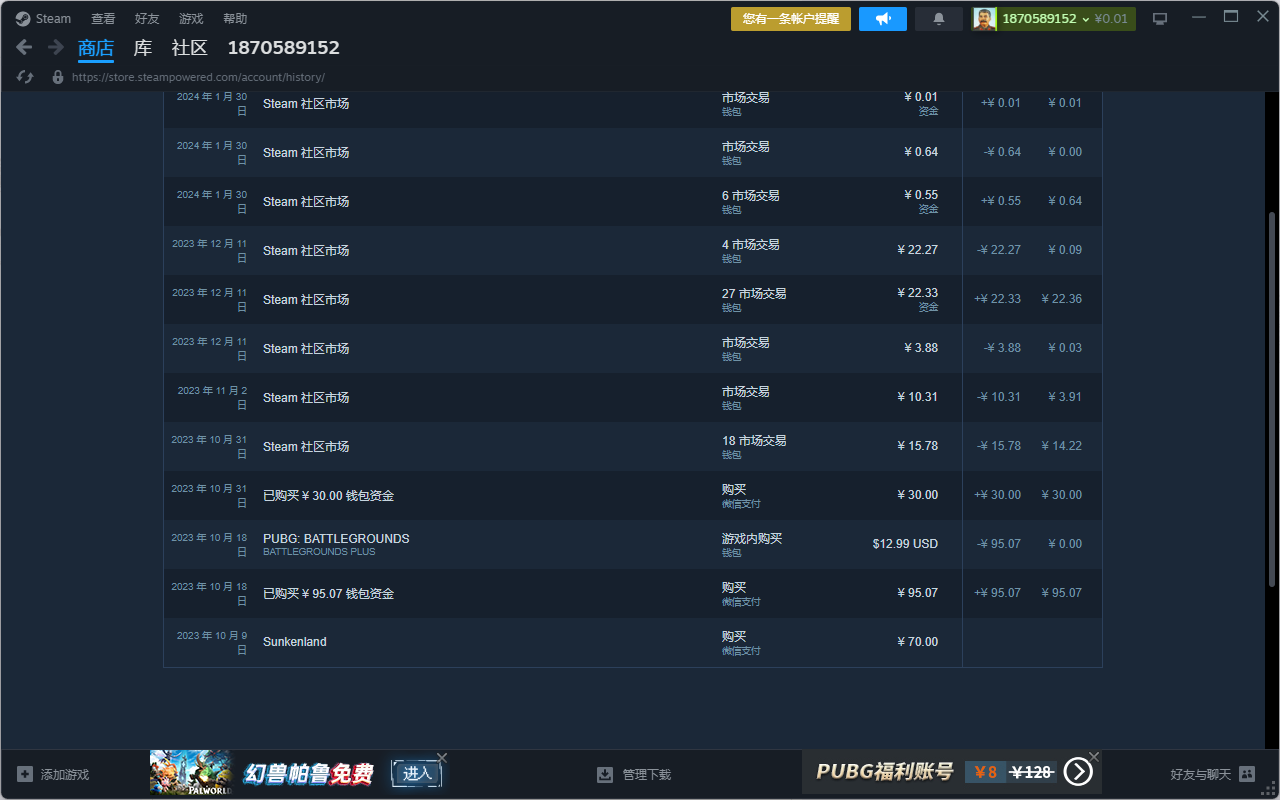The height and width of the screenshot is (800, 1280).
Task: Reload page with the refresh icon
Action: tap(26, 77)
